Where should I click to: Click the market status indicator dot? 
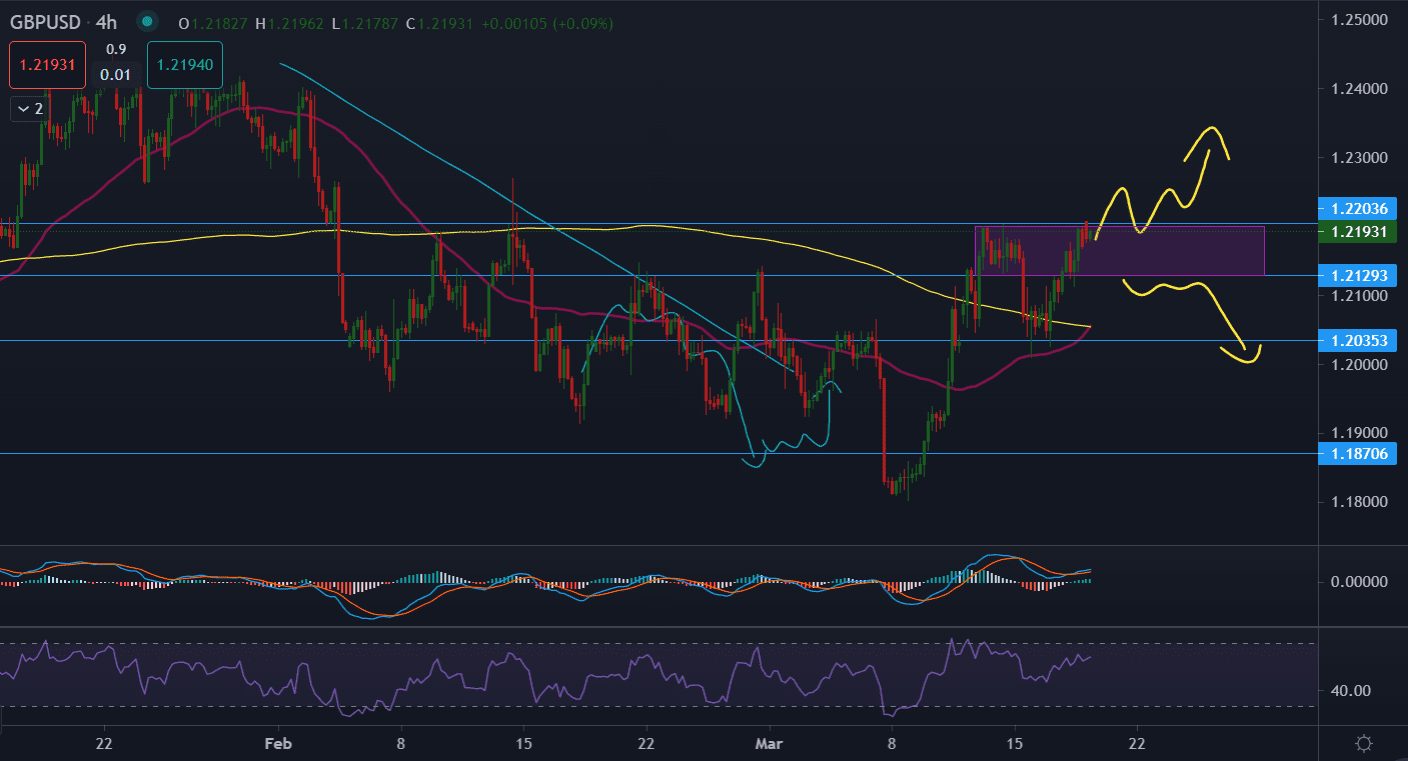147,21
